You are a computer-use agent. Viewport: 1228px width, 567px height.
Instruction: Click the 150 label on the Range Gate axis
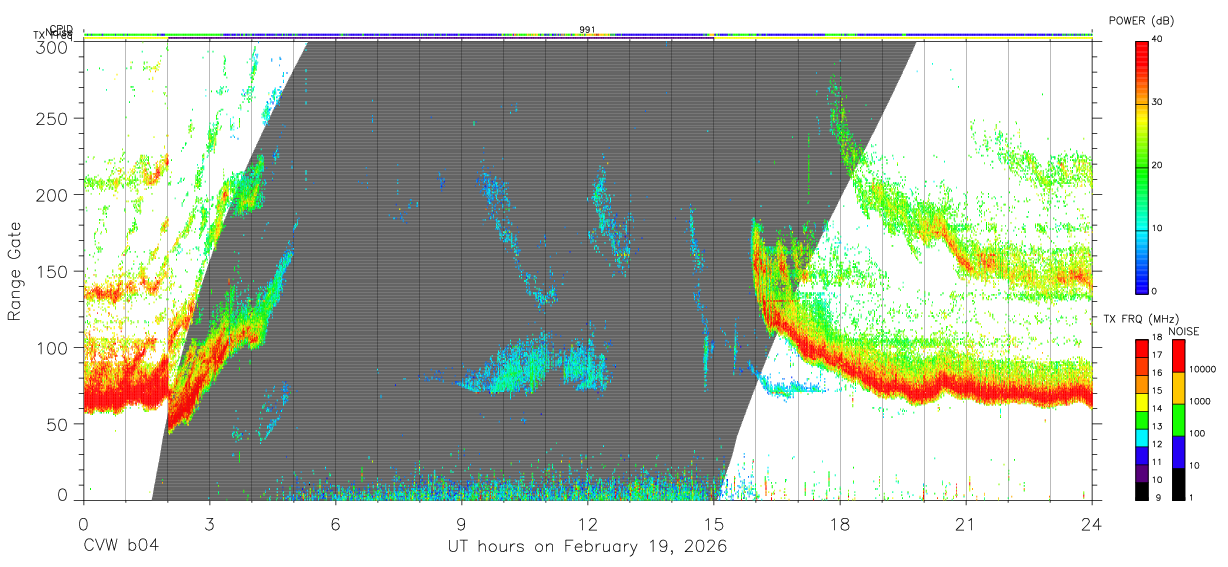point(51,271)
